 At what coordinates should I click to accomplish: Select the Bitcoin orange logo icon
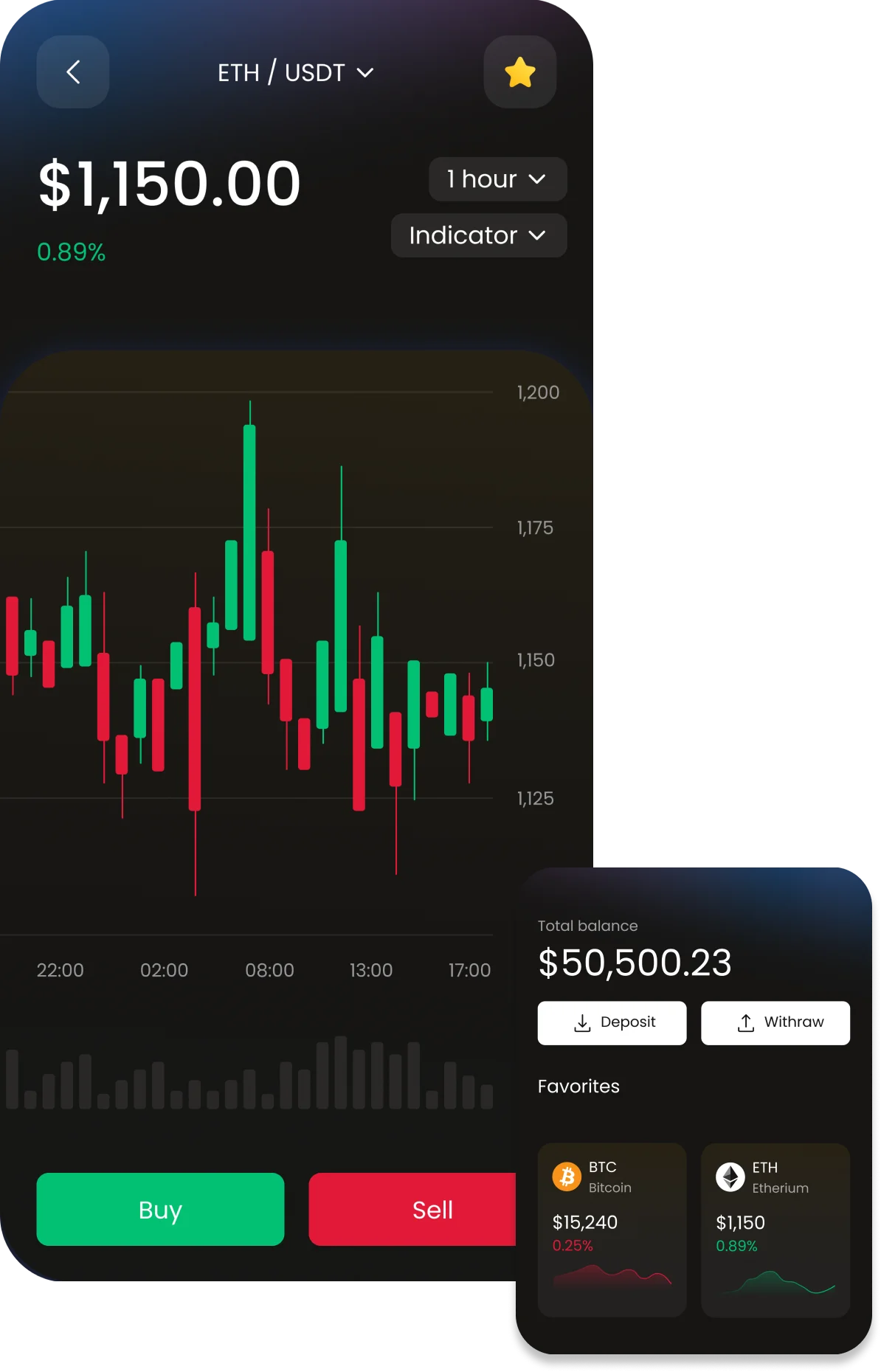point(567,1177)
